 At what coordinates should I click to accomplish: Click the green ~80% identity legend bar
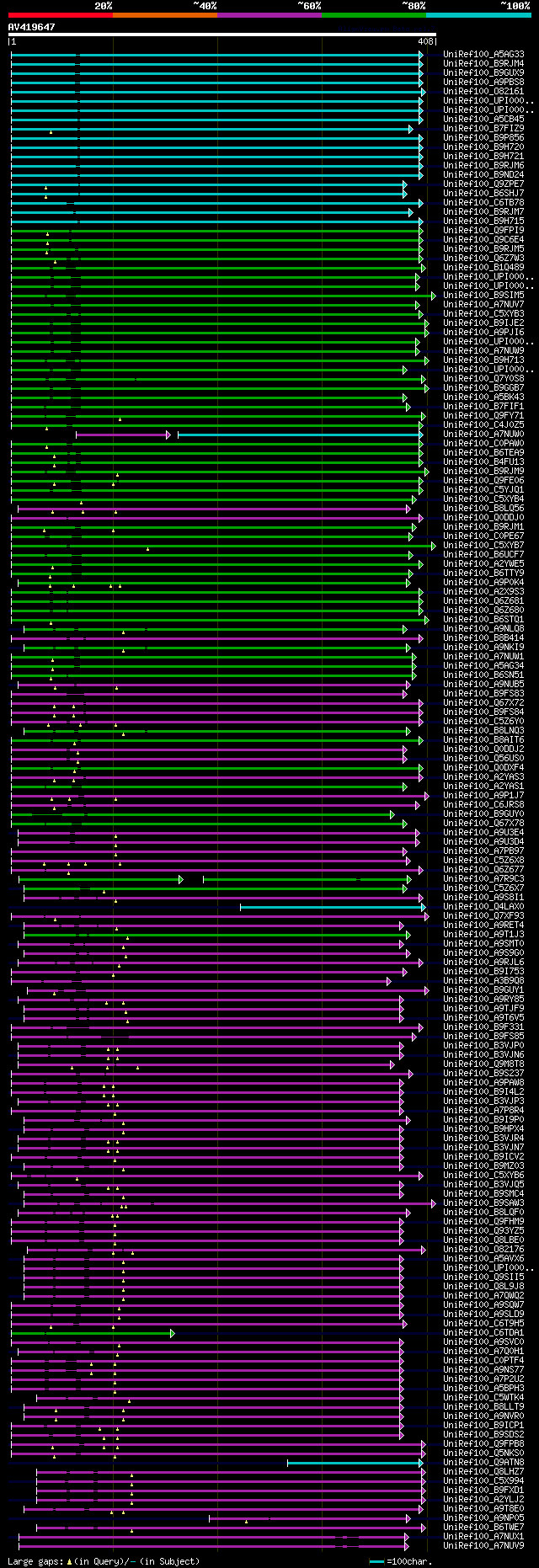pos(374,15)
